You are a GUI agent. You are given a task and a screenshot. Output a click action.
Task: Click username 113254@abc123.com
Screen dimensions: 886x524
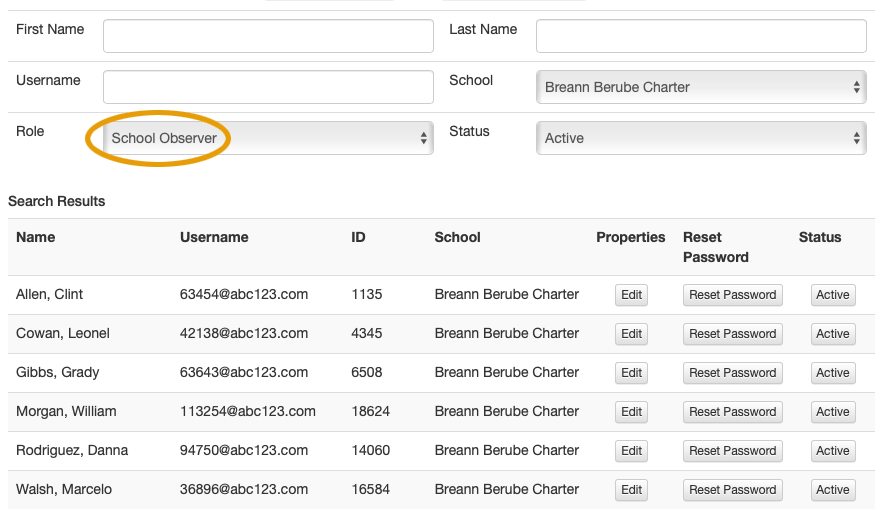[x=247, y=412]
